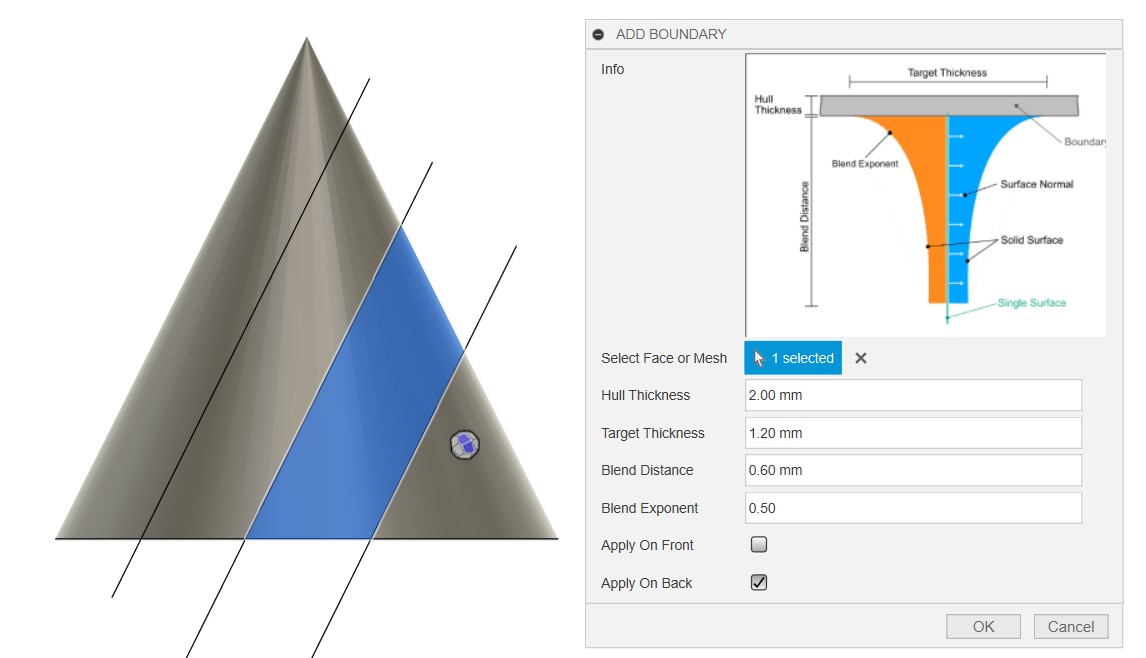Enable the Apply On Front checkbox
The image size is (1146, 658).
[759, 545]
